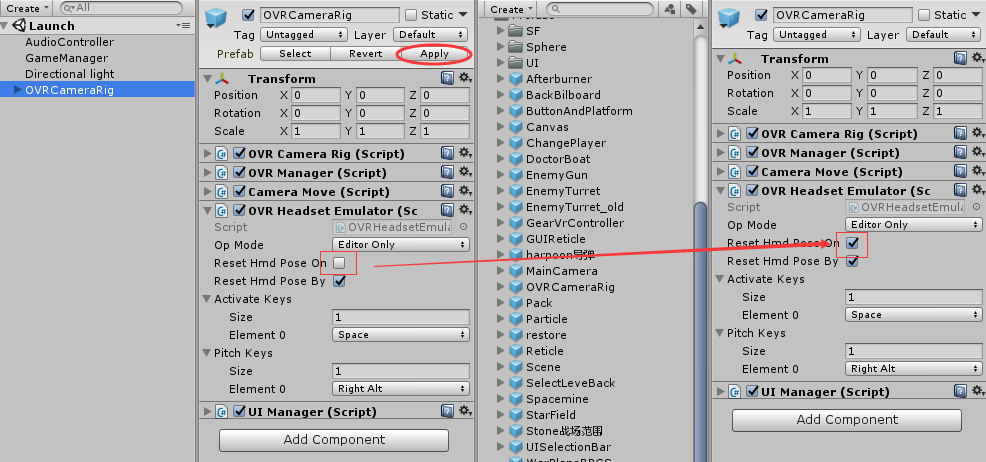This screenshot has height=462, width=986.
Task: Click the prefab Select button
Action: click(295, 54)
